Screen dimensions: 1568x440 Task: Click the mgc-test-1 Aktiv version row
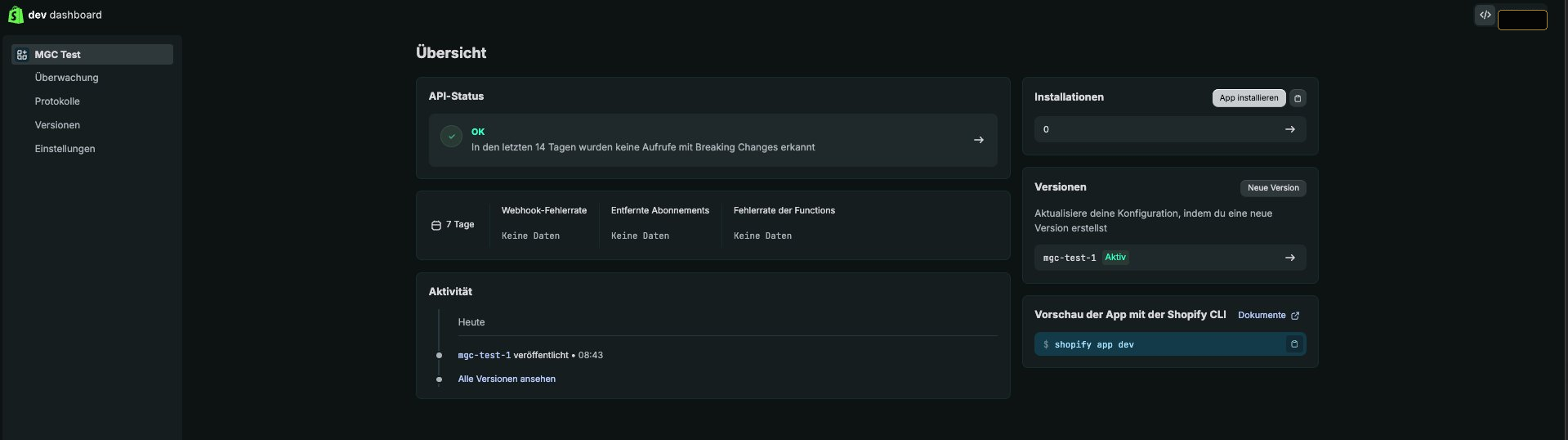[1170, 258]
